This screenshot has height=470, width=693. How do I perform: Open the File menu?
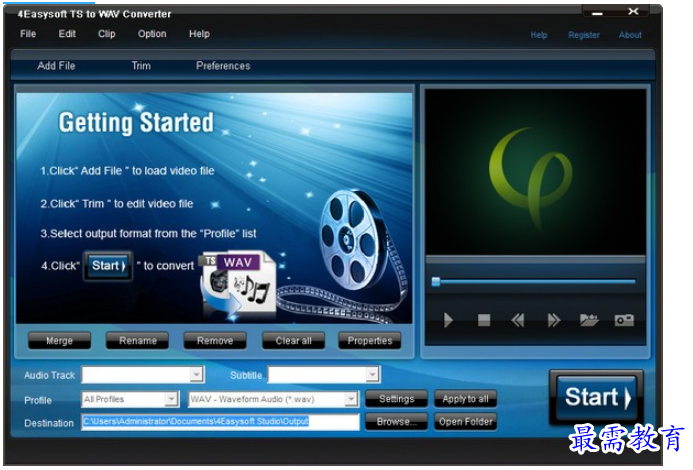click(x=28, y=34)
